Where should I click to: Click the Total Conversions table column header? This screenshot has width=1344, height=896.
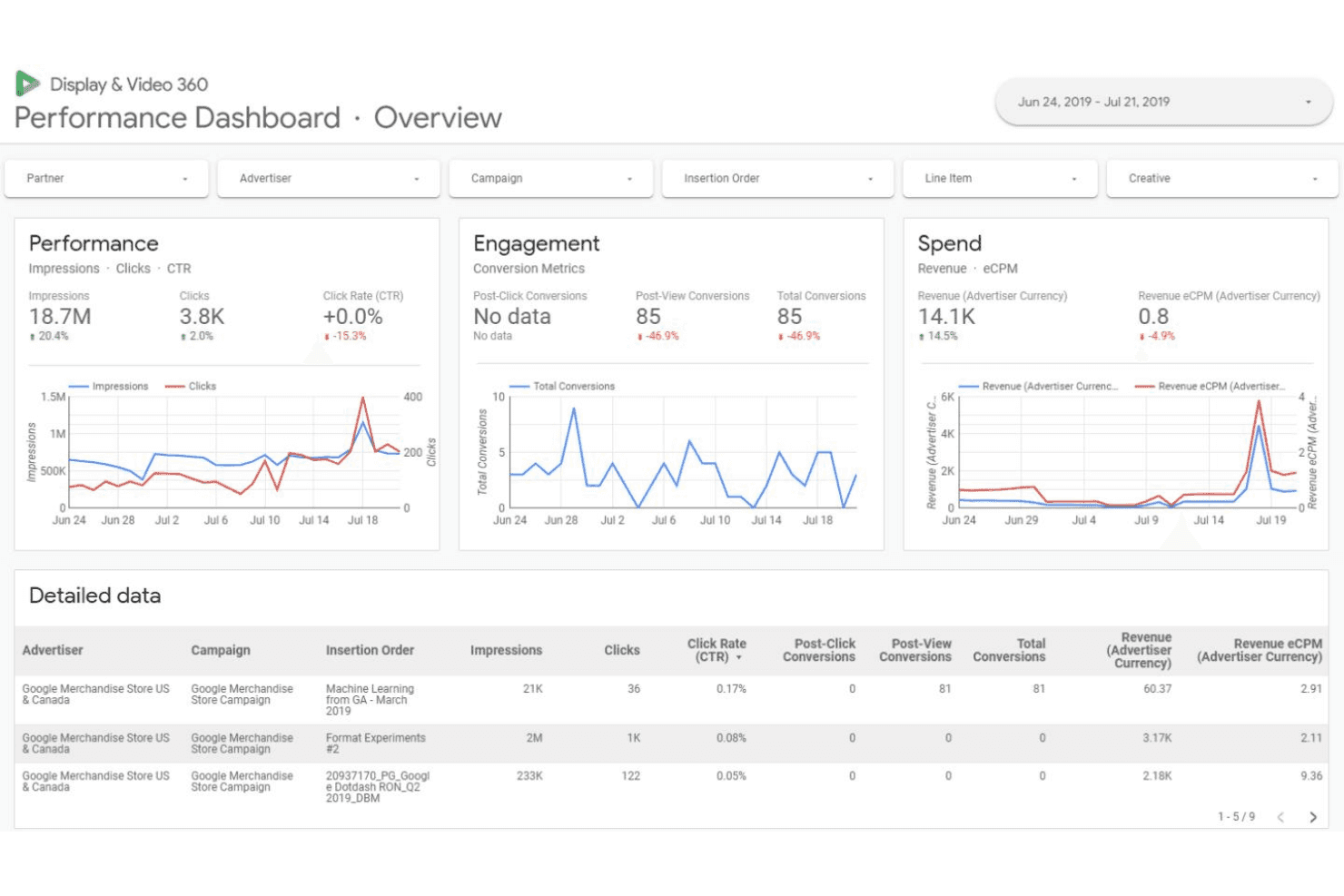(1009, 650)
